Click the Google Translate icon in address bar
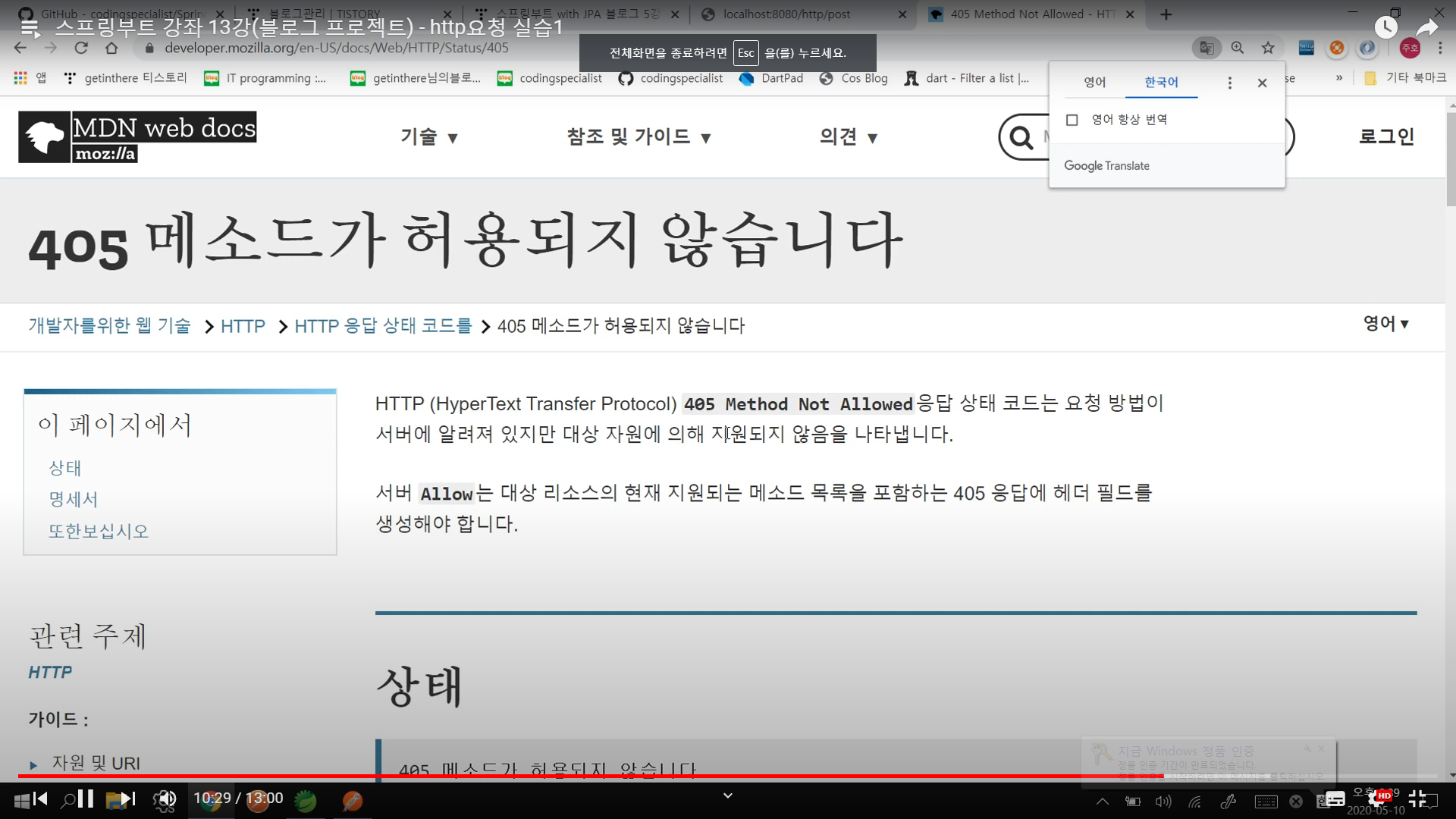Viewport: 1456px width, 819px height. pyautogui.click(x=1206, y=48)
